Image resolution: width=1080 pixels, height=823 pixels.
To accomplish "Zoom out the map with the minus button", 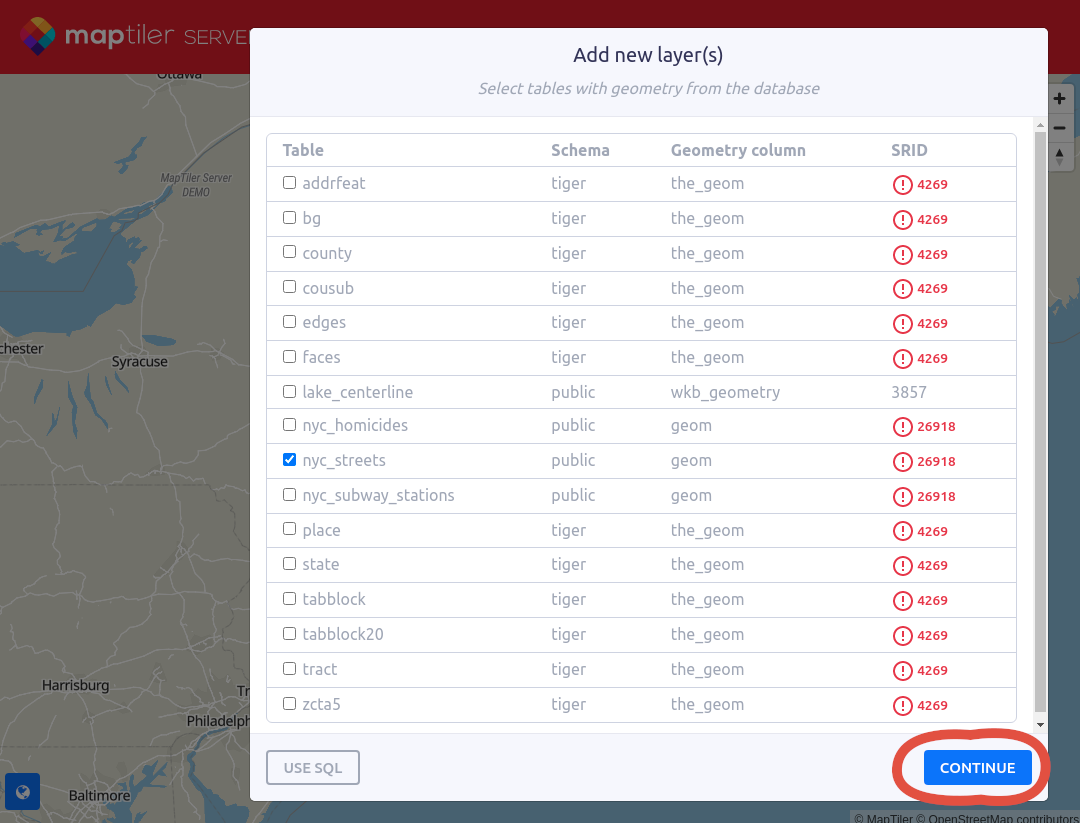I will (x=1060, y=128).
